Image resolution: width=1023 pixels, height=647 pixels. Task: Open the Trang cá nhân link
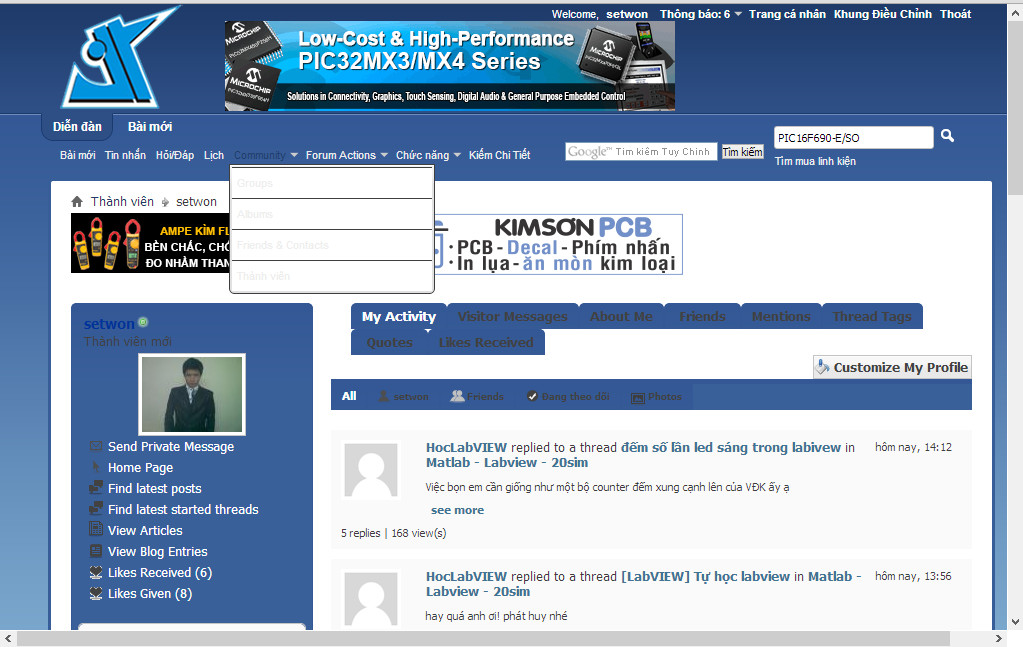click(787, 14)
